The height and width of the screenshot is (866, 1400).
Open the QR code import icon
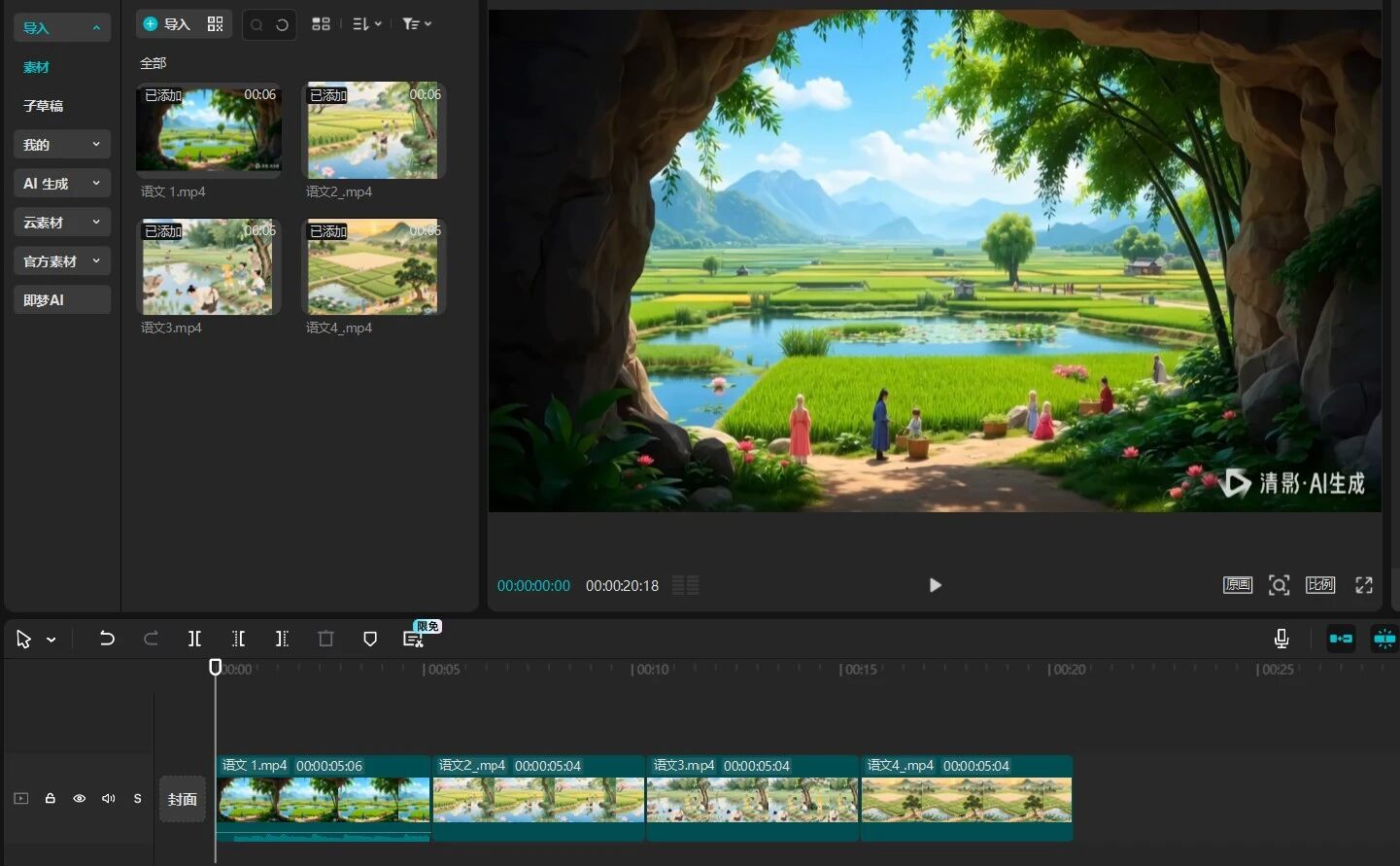coord(215,24)
